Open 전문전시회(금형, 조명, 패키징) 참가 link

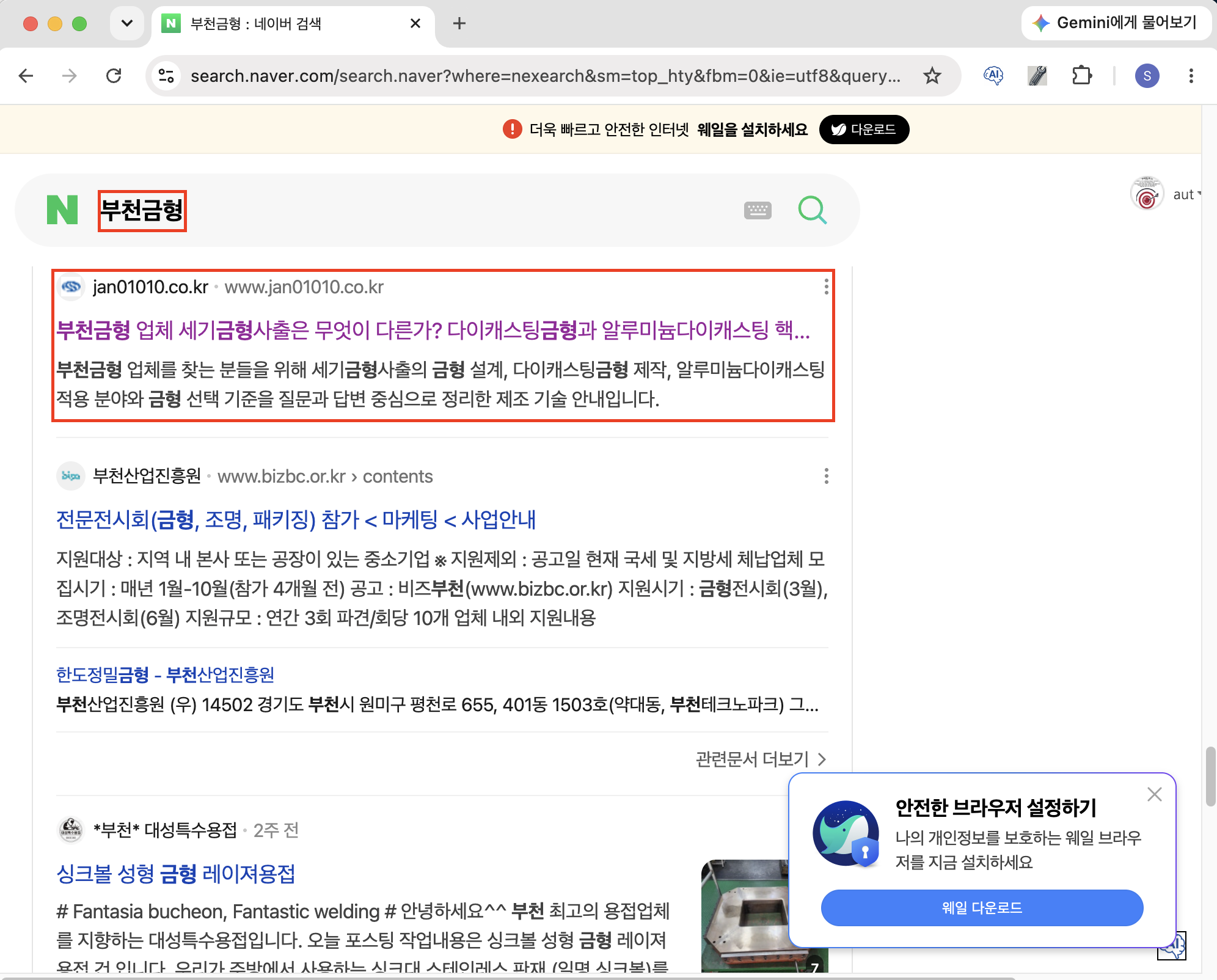(x=296, y=520)
